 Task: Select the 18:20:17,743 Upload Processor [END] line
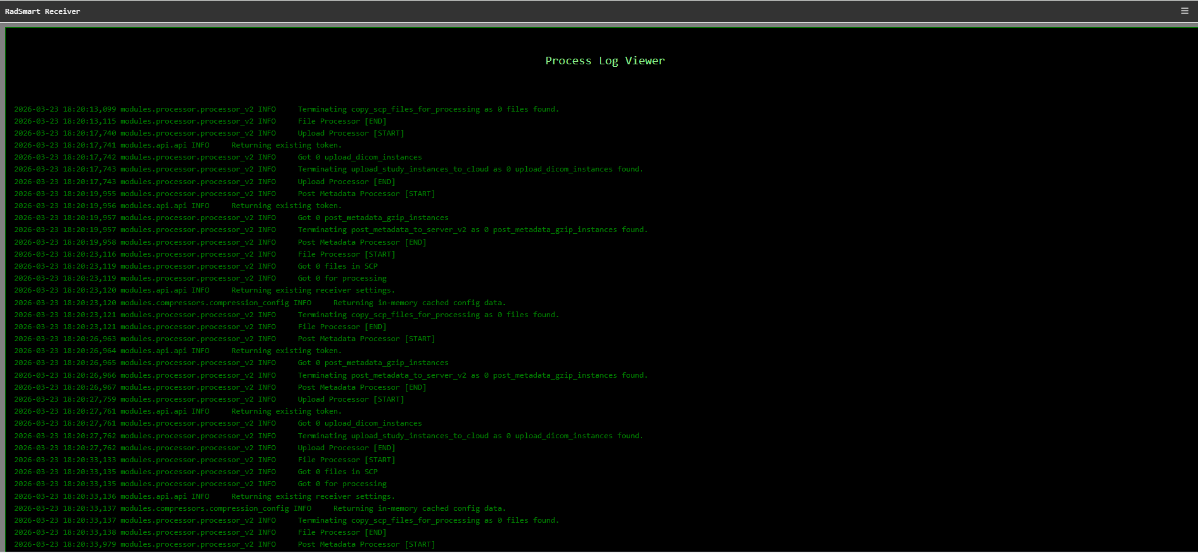tap(205, 182)
